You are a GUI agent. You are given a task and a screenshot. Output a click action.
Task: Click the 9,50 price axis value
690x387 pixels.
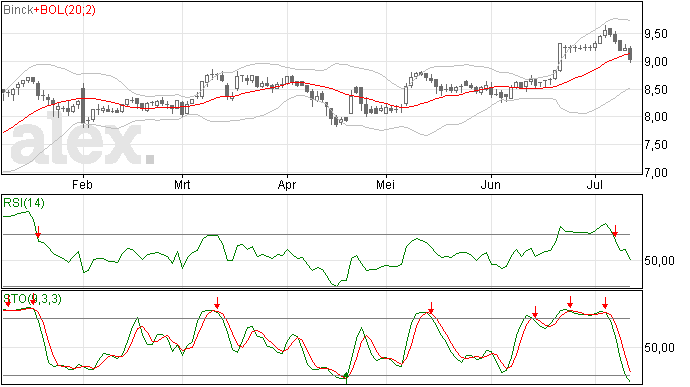tap(656, 34)
